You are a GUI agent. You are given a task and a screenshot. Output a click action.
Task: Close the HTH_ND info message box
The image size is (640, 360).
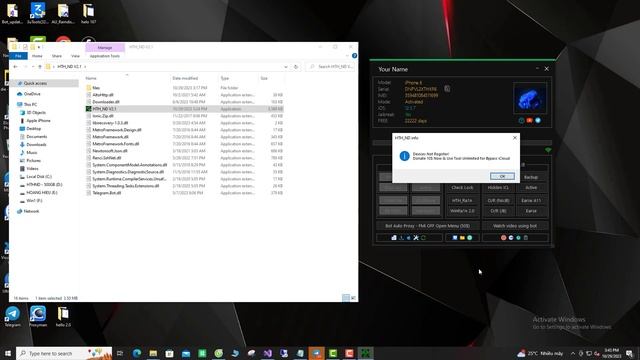tap(515, 138)
